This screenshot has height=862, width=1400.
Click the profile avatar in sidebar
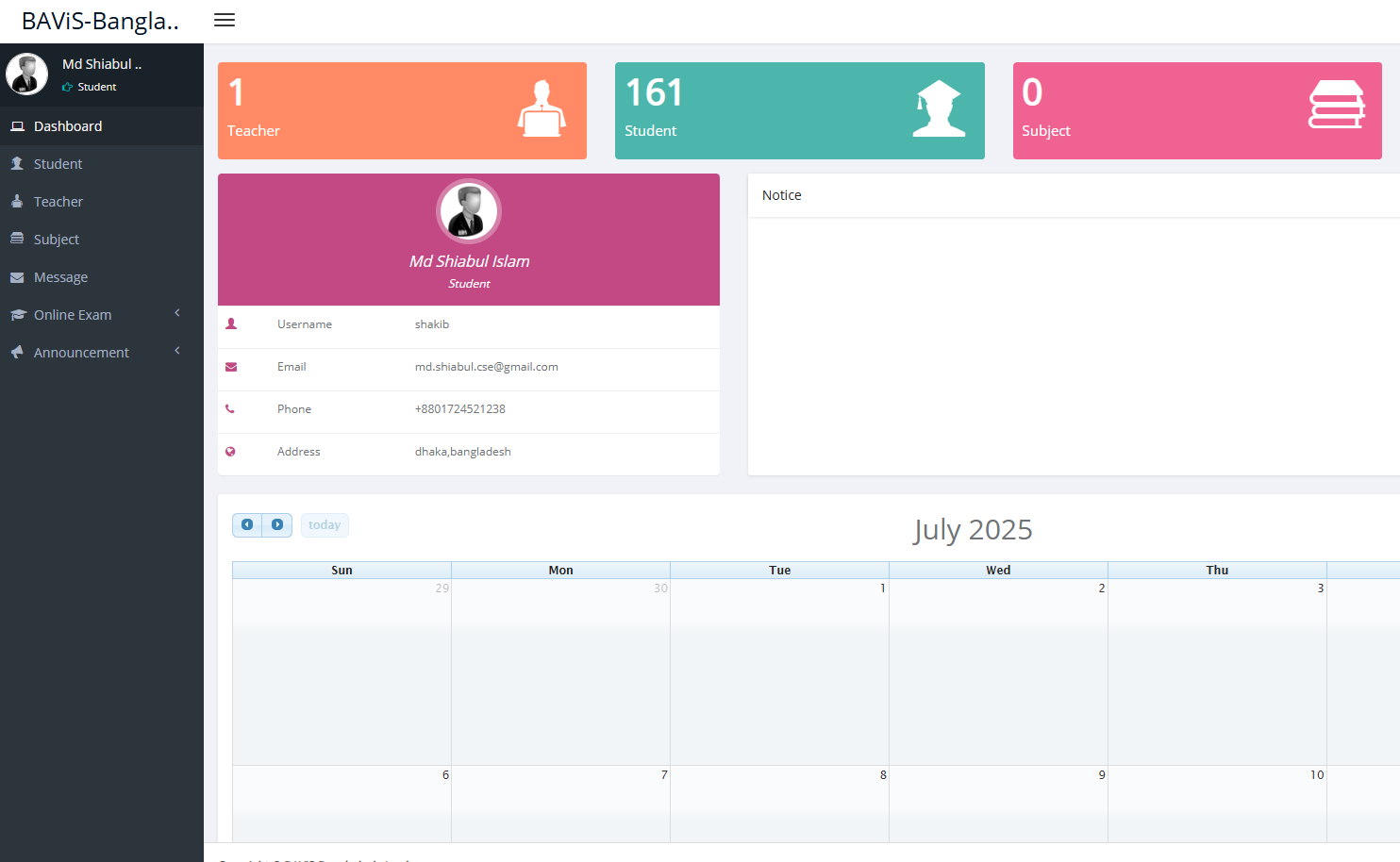pyautogui.click(x=27, y=75)
